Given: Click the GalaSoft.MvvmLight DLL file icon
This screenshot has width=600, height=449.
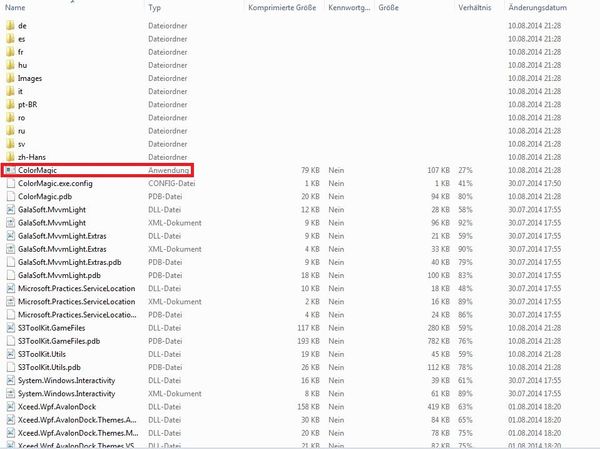Looking at the screenshot, I should (11, 209).
